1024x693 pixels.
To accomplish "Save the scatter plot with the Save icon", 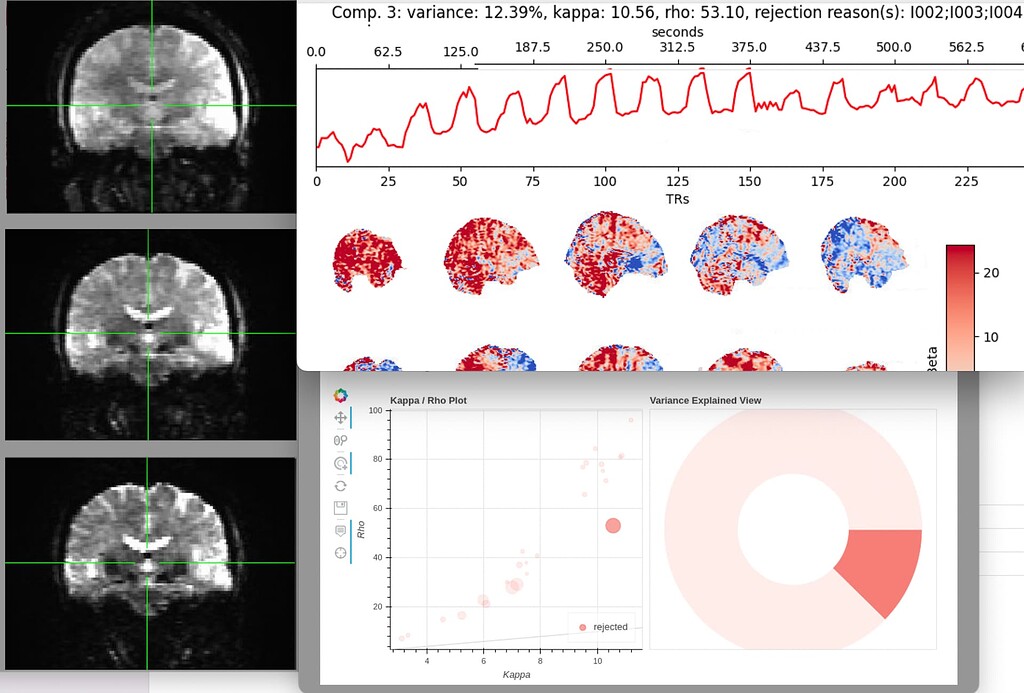I will coord(340,508).
